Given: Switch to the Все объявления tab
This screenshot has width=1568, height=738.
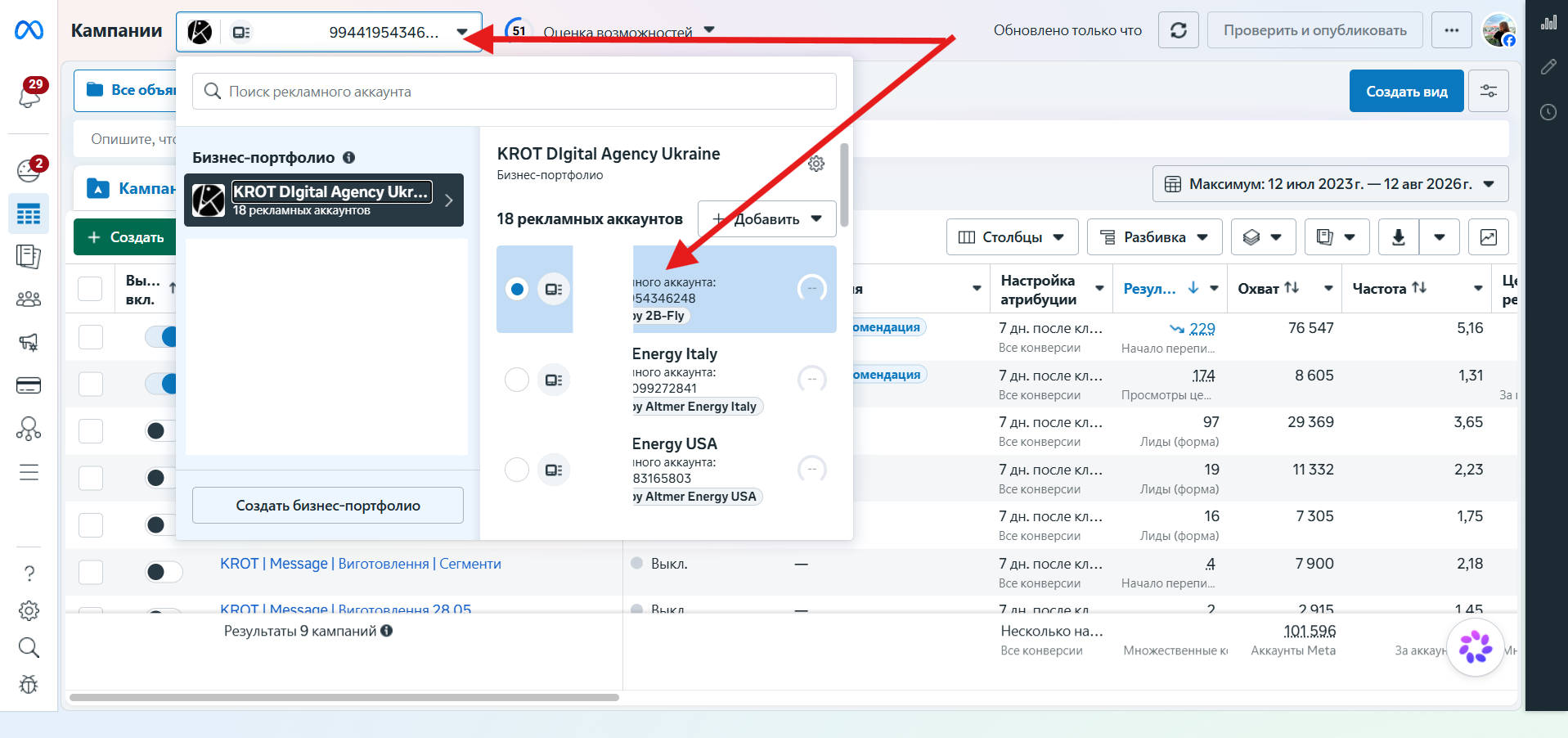Looking at the screenshot, I should tap(127, 90).
